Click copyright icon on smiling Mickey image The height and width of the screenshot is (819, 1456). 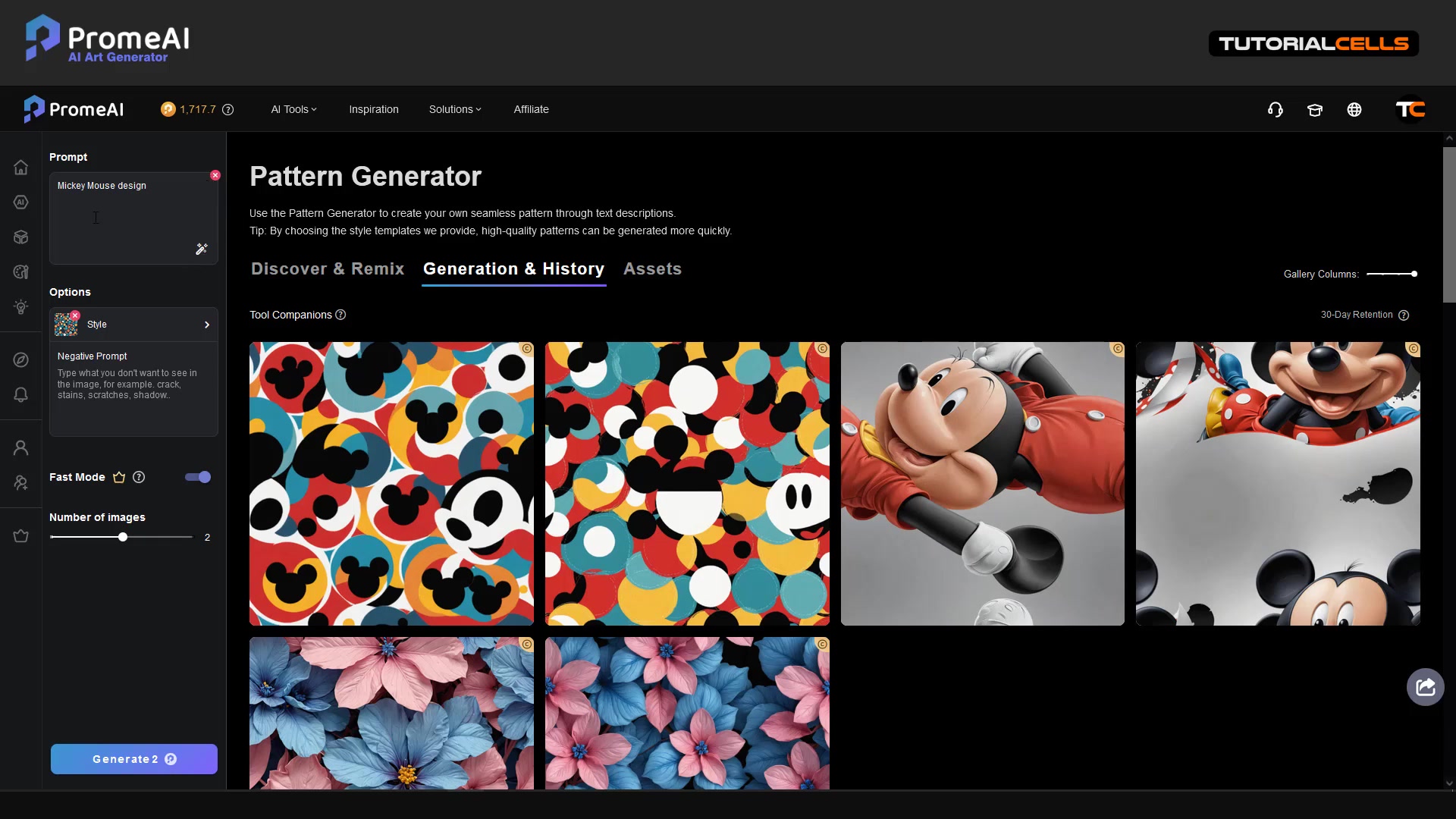coord(1413,349)
